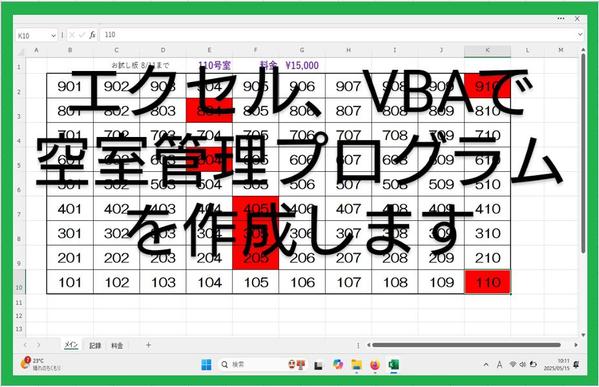This screenshot has height=387, width=599.
Task: Select room cell 106
Action: click(302, 282)
